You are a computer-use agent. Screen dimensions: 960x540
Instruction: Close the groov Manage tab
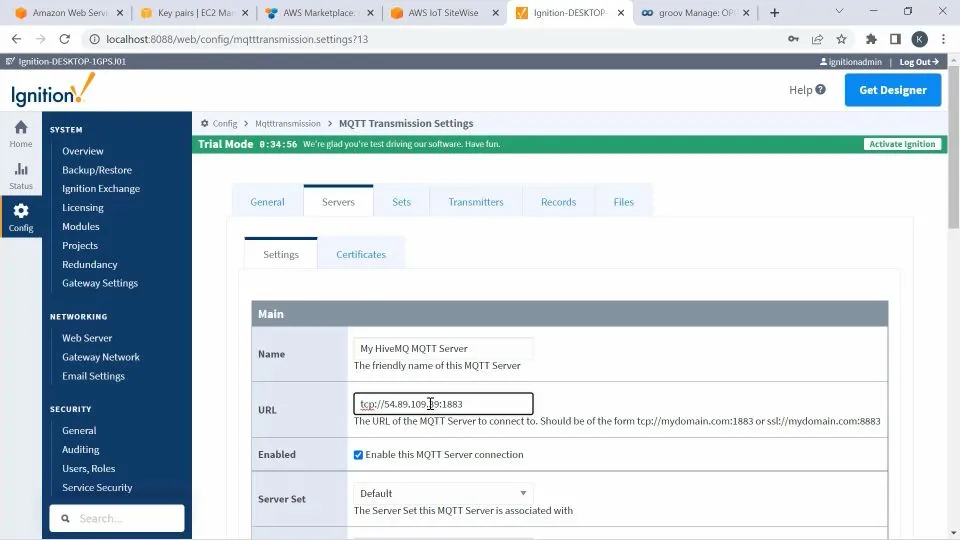pyautogui.click(x=746, y=13)
